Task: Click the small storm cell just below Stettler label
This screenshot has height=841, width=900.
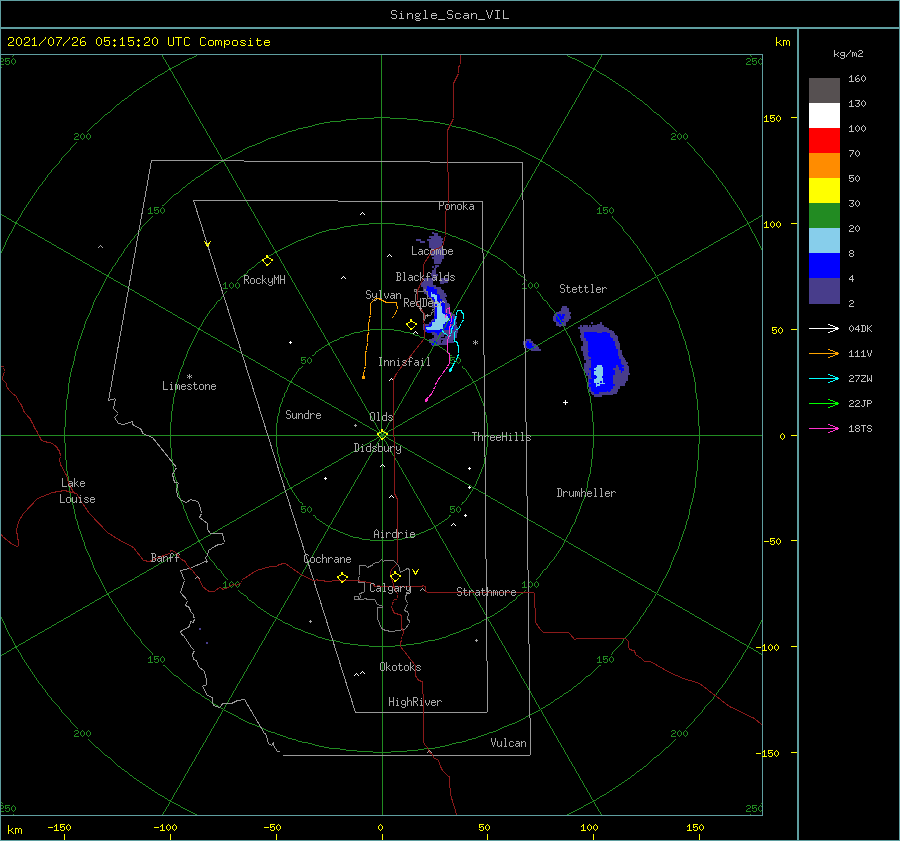Action: point(562,316)
